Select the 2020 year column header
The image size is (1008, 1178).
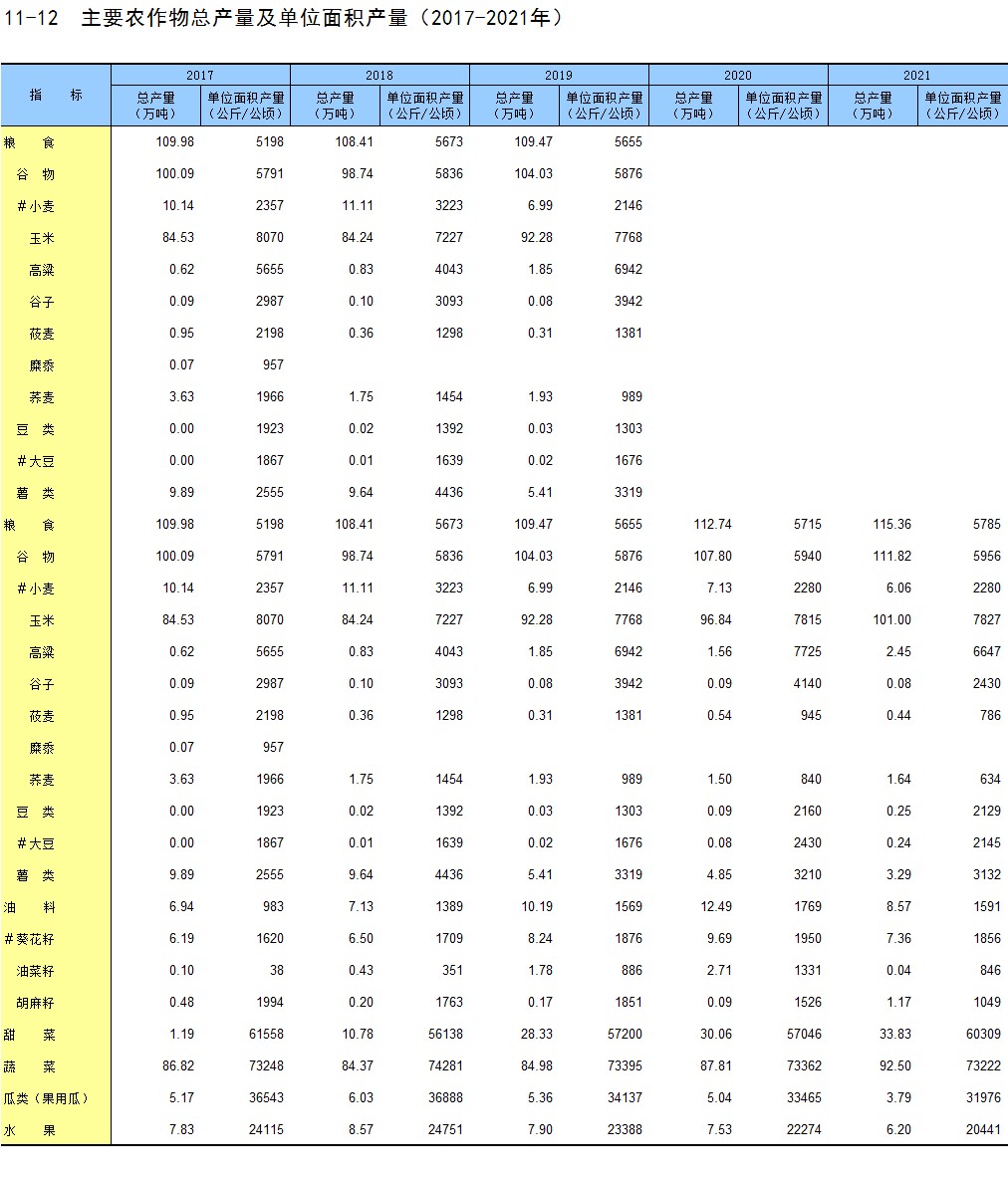[x=737, y=75]
